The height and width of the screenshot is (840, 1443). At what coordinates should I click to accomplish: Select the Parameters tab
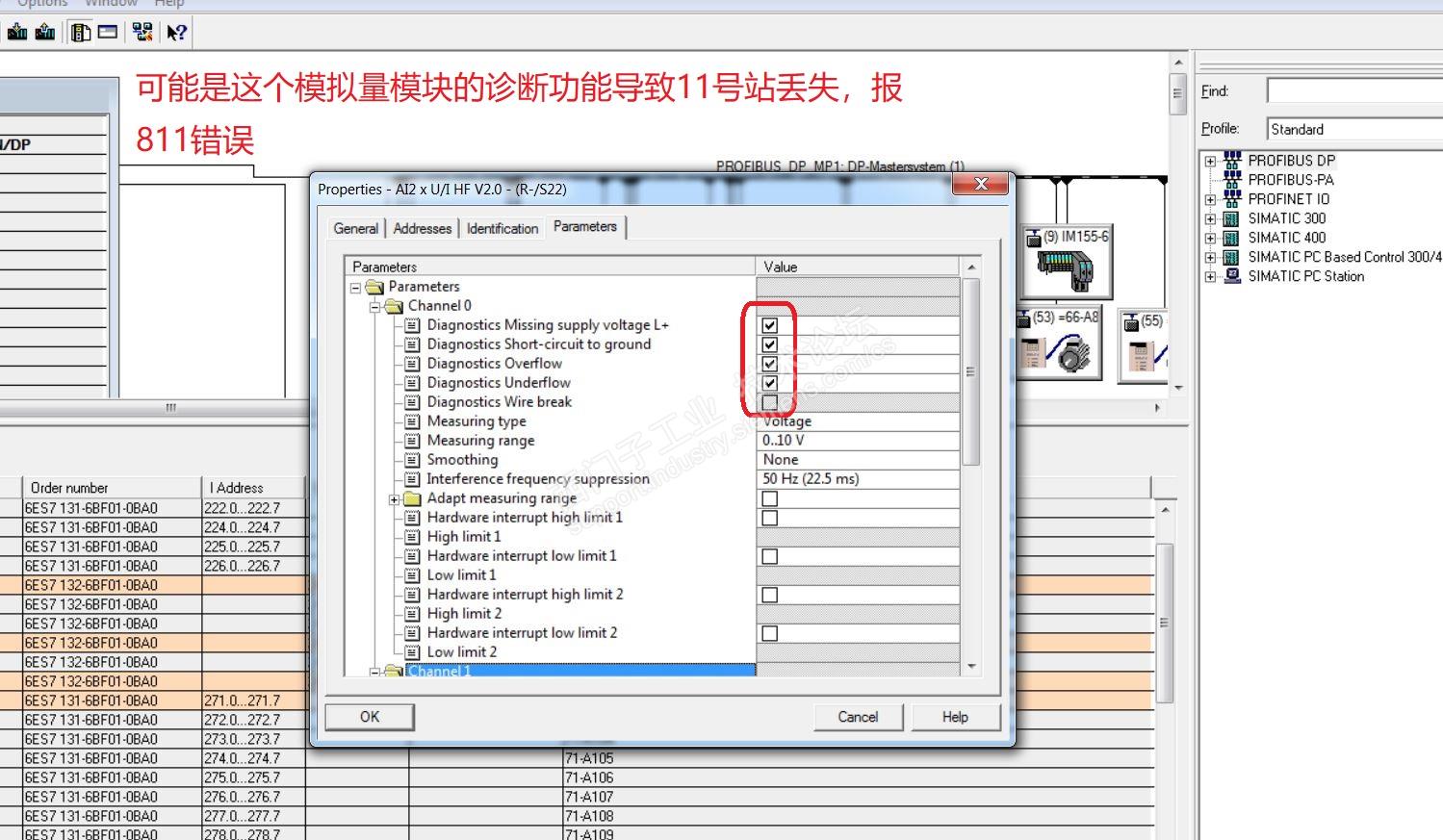click(x=585, y=226)
